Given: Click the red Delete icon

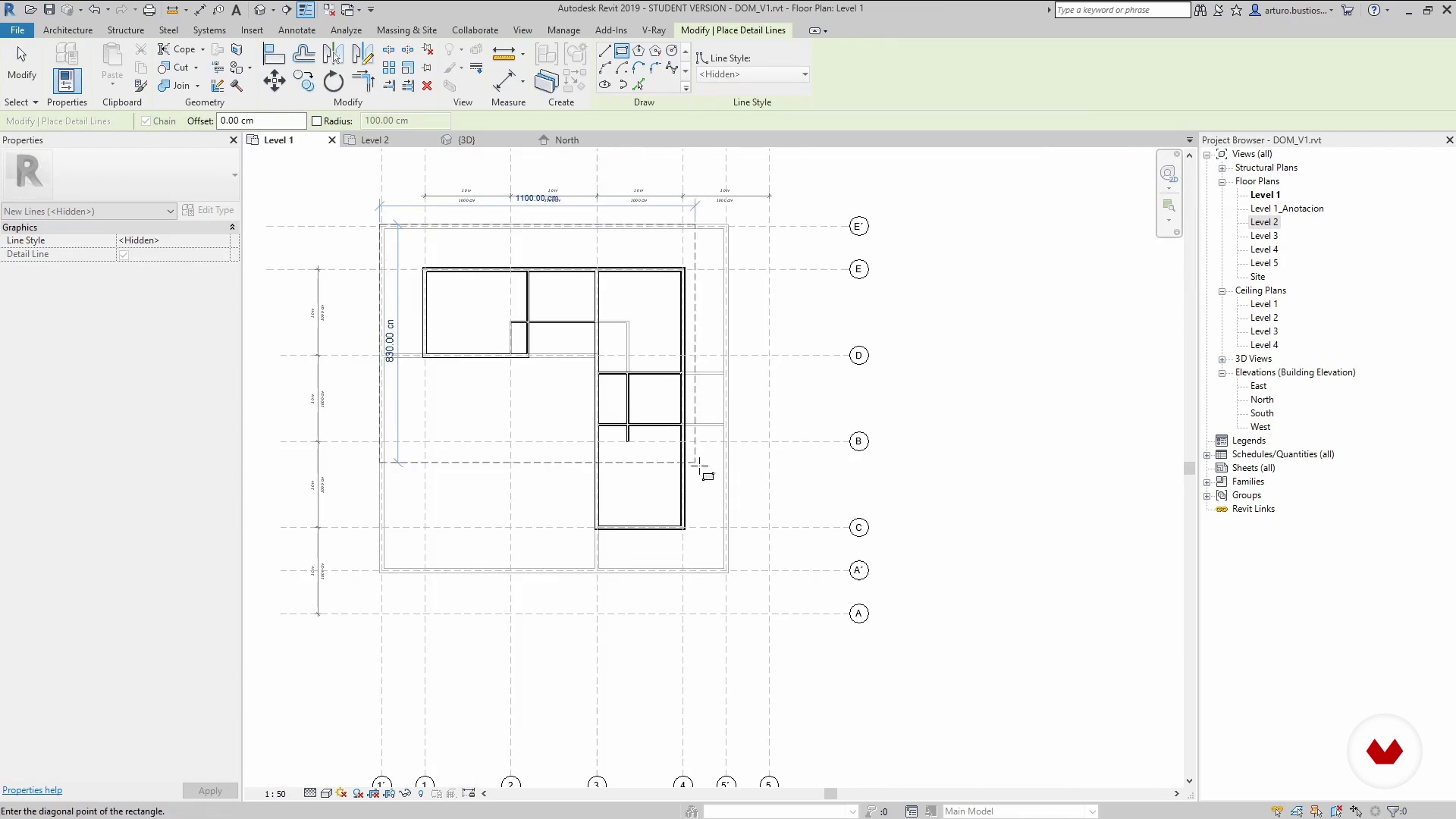Looking at the screenshot, I should click(x=427, y=86).
